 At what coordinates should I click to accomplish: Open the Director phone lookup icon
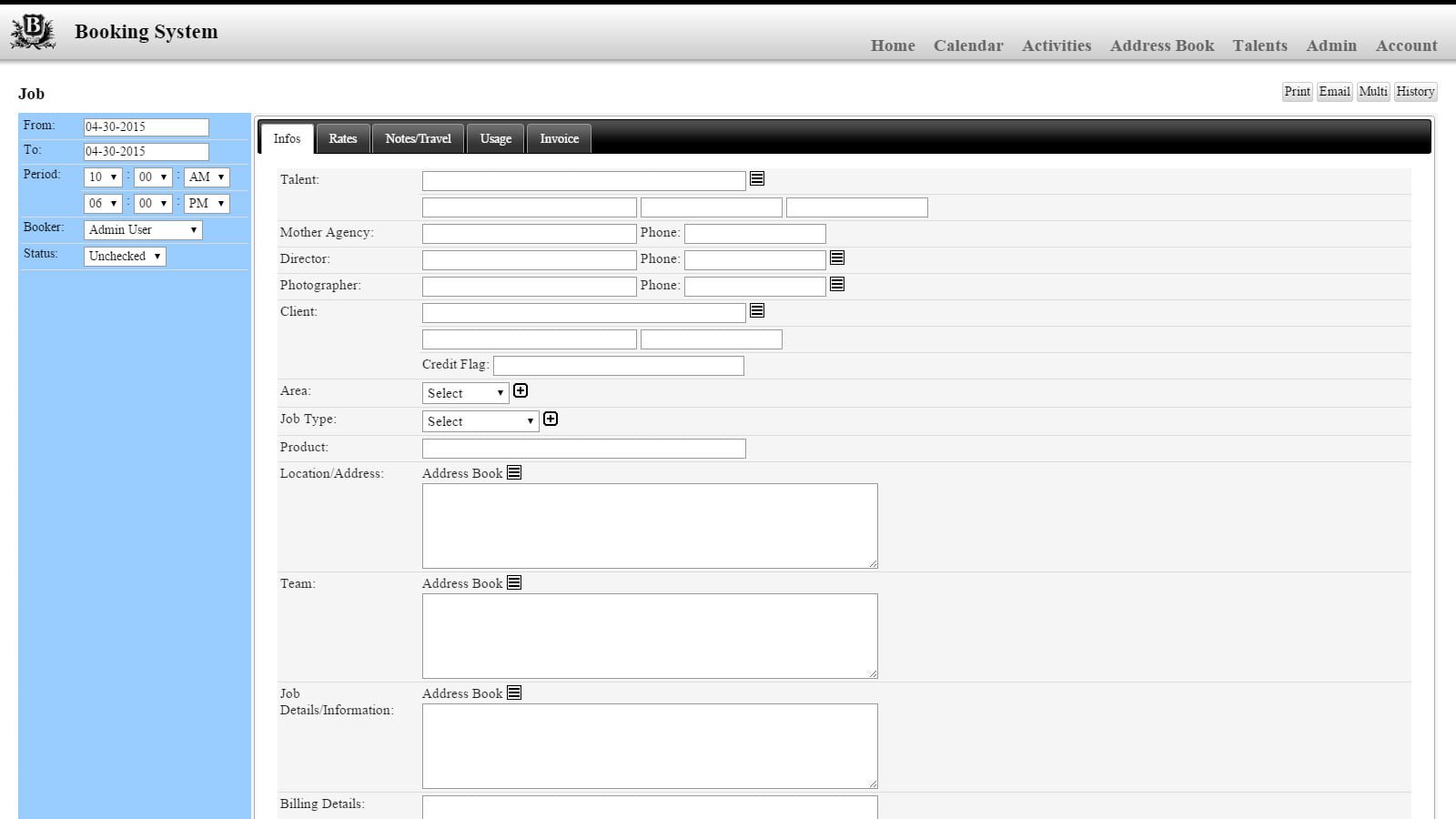tap(836, 258)
